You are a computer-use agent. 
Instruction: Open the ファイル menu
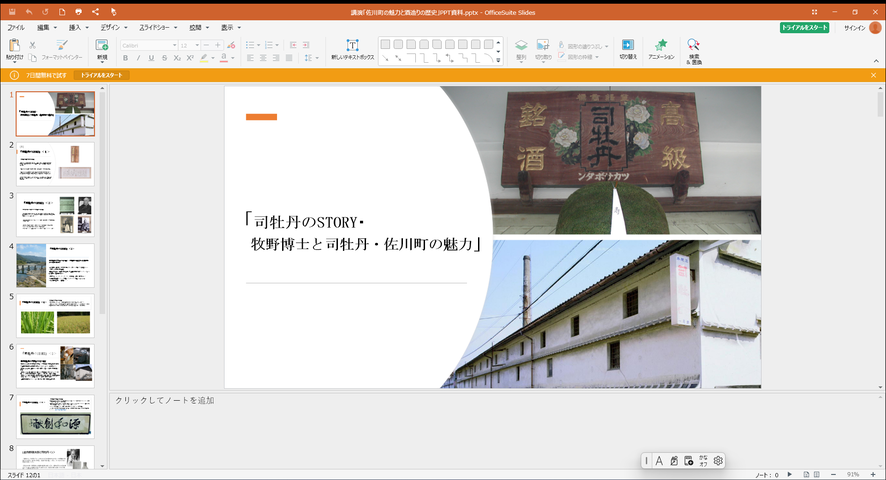click(16, 27)
